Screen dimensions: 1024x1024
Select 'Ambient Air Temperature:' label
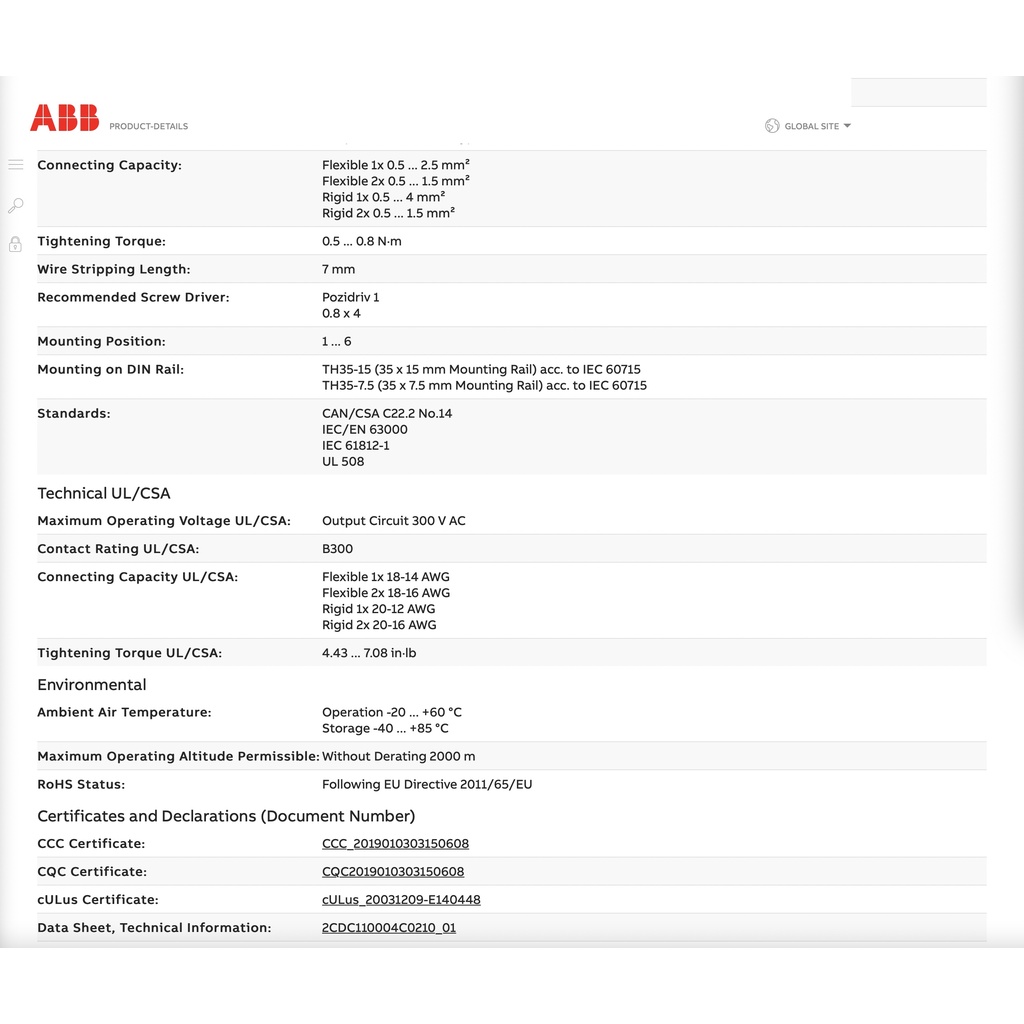pyautogui.click(x=124, y=712)
